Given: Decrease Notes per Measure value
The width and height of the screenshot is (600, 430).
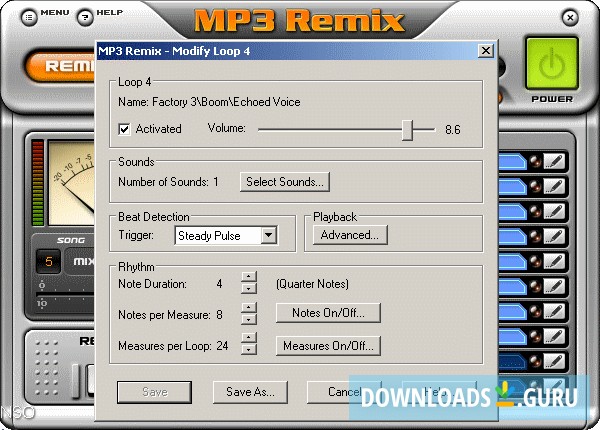Looking at the screenshot, I should tap(249, 319).
